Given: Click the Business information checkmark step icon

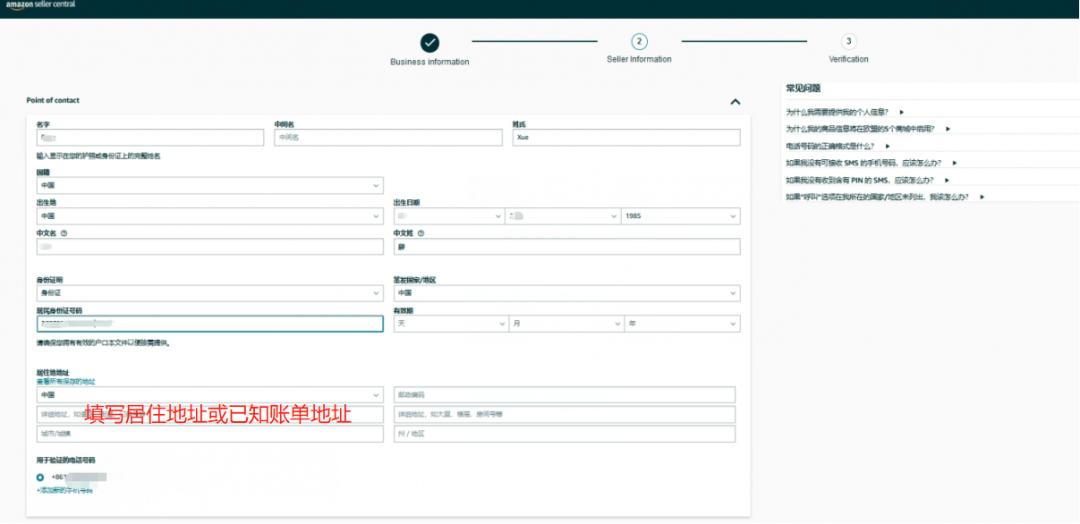Looking at the screenshot, I should [x=429, y=42].
